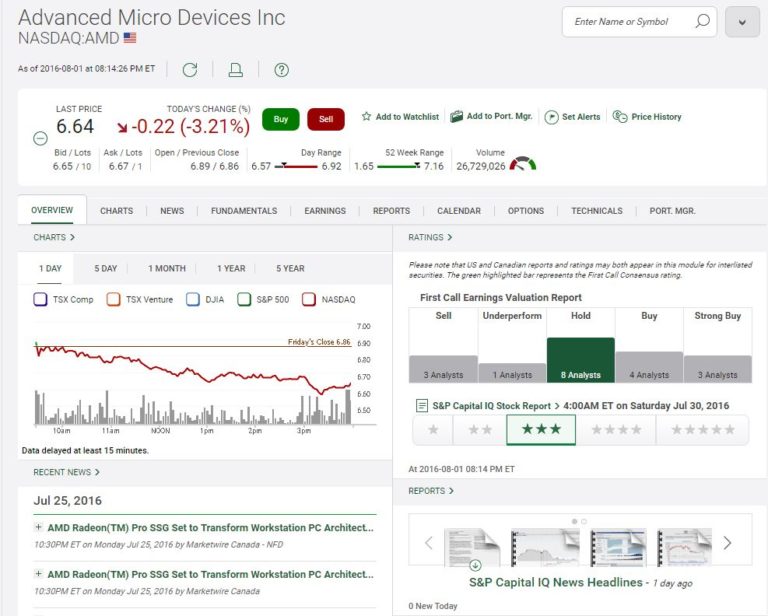Toggle the S&P 500 comparison checkbox
The image size is (768, 616).
244,299
